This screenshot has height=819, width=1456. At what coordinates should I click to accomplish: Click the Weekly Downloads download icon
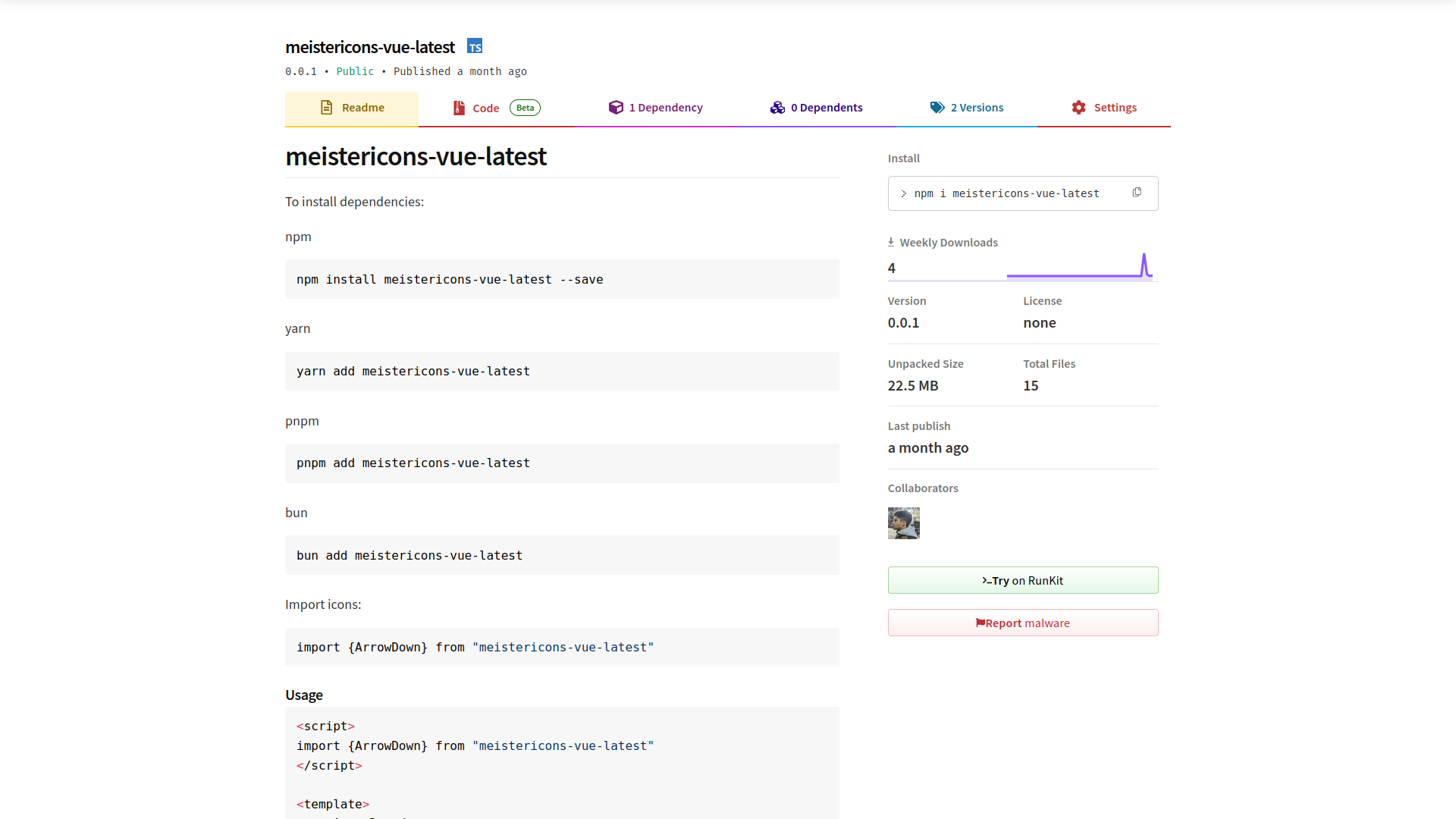click(x=891, y=243)
